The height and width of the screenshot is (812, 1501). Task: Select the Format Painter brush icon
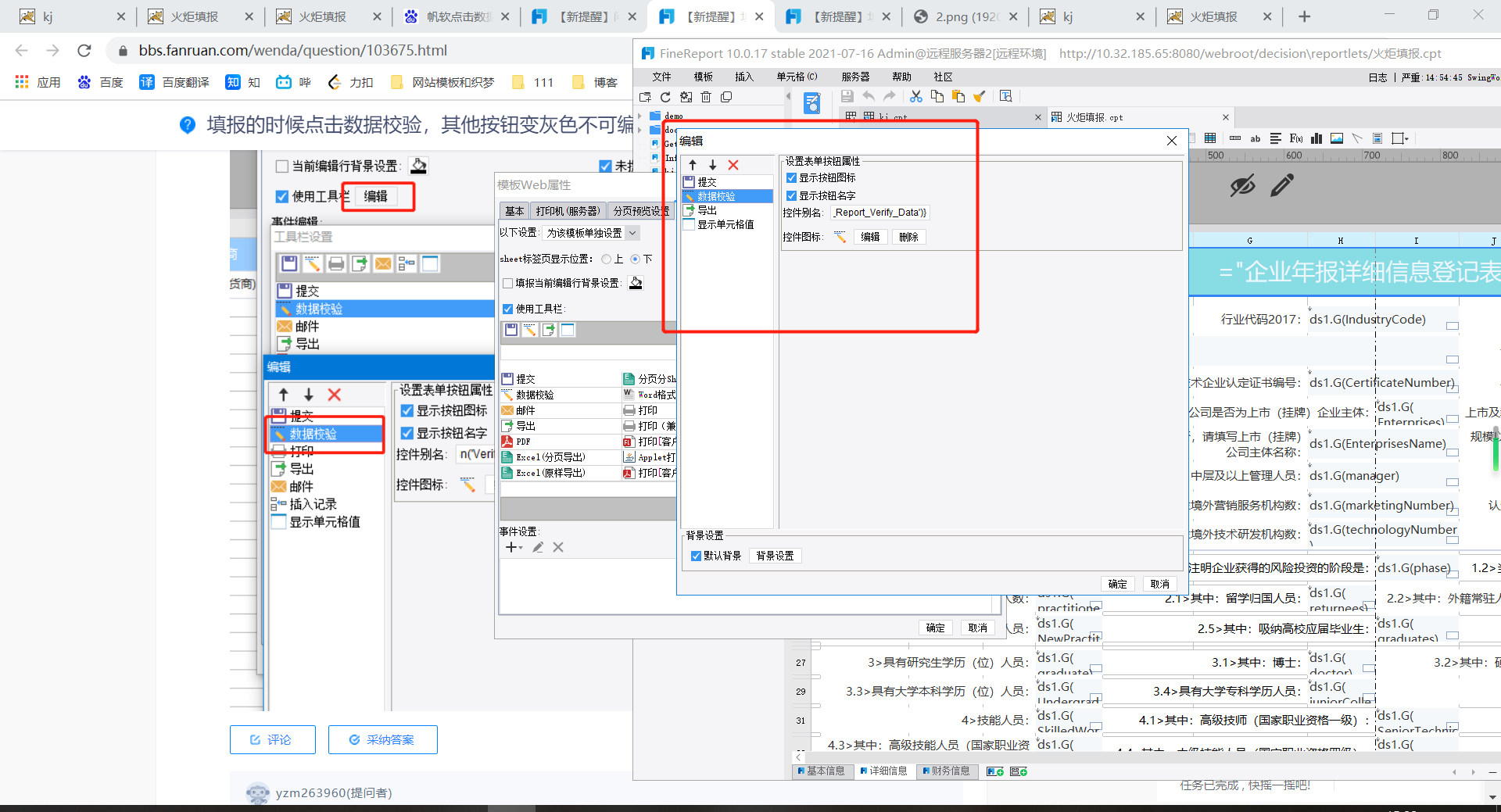click(979, 96)
